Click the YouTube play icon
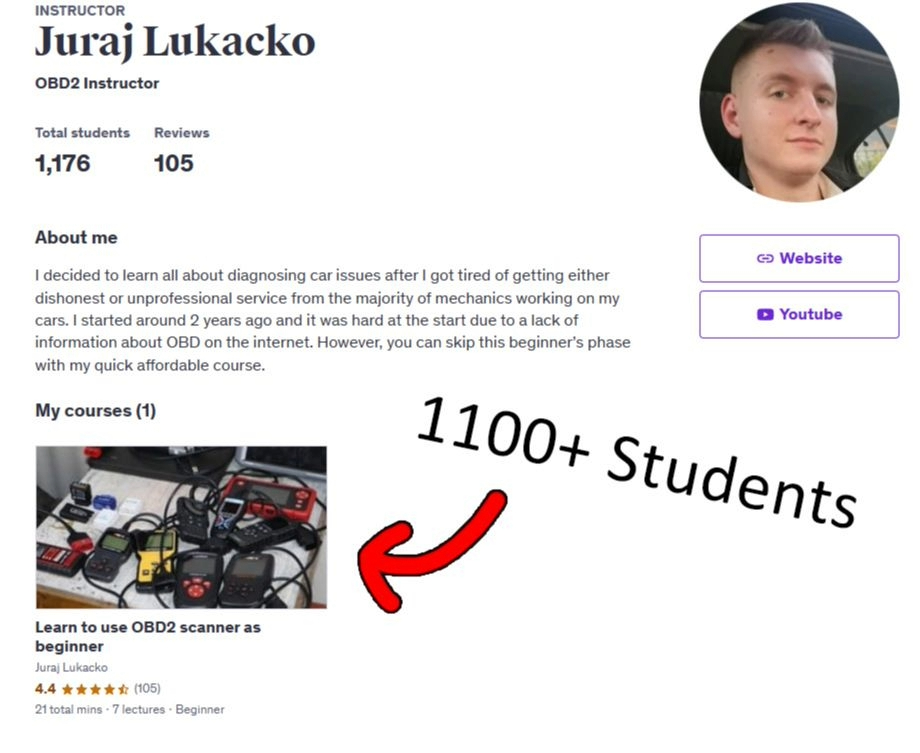The image size is (920, 753). pos(765,315)
